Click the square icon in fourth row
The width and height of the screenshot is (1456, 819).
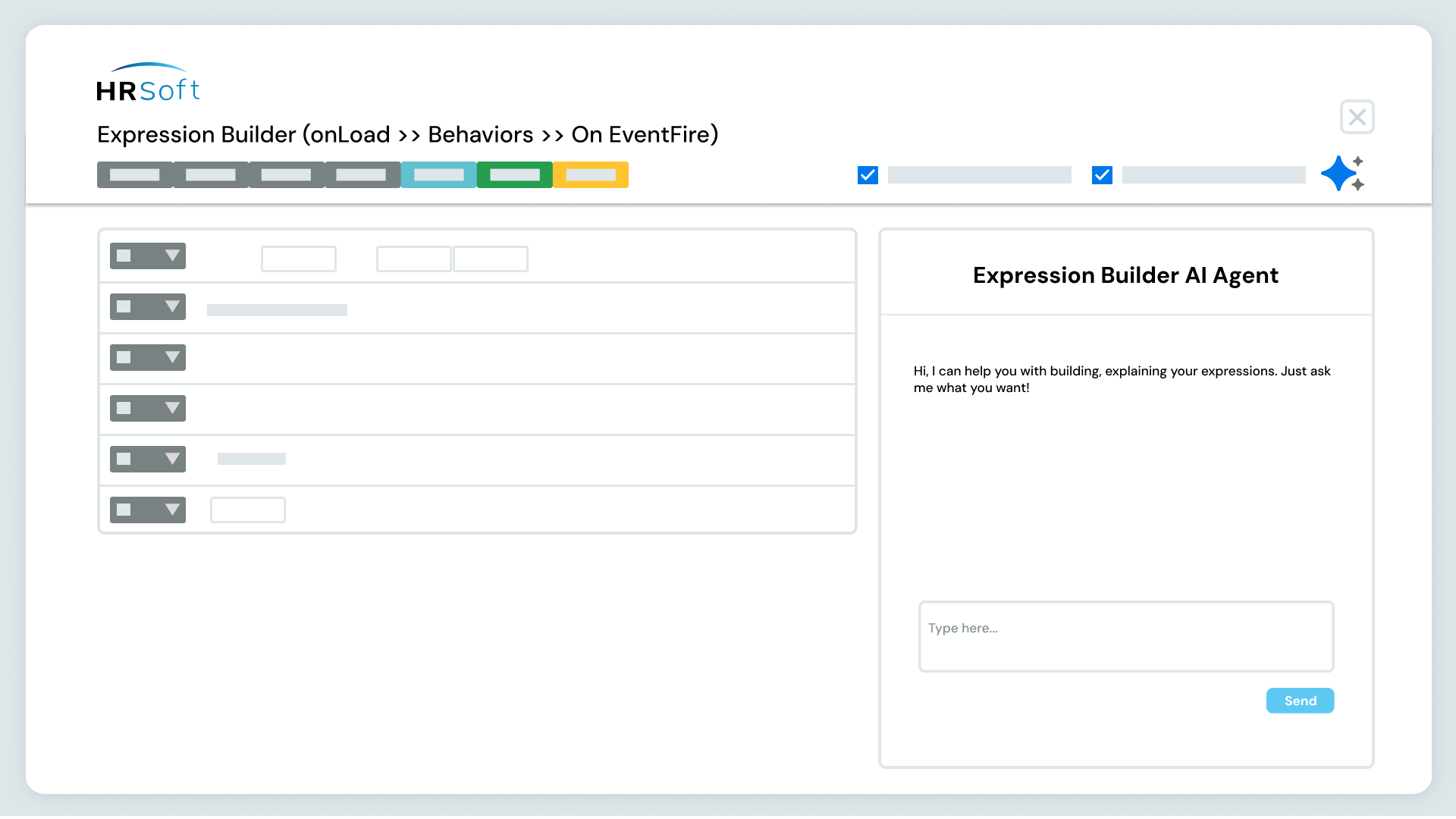point(124,409)
